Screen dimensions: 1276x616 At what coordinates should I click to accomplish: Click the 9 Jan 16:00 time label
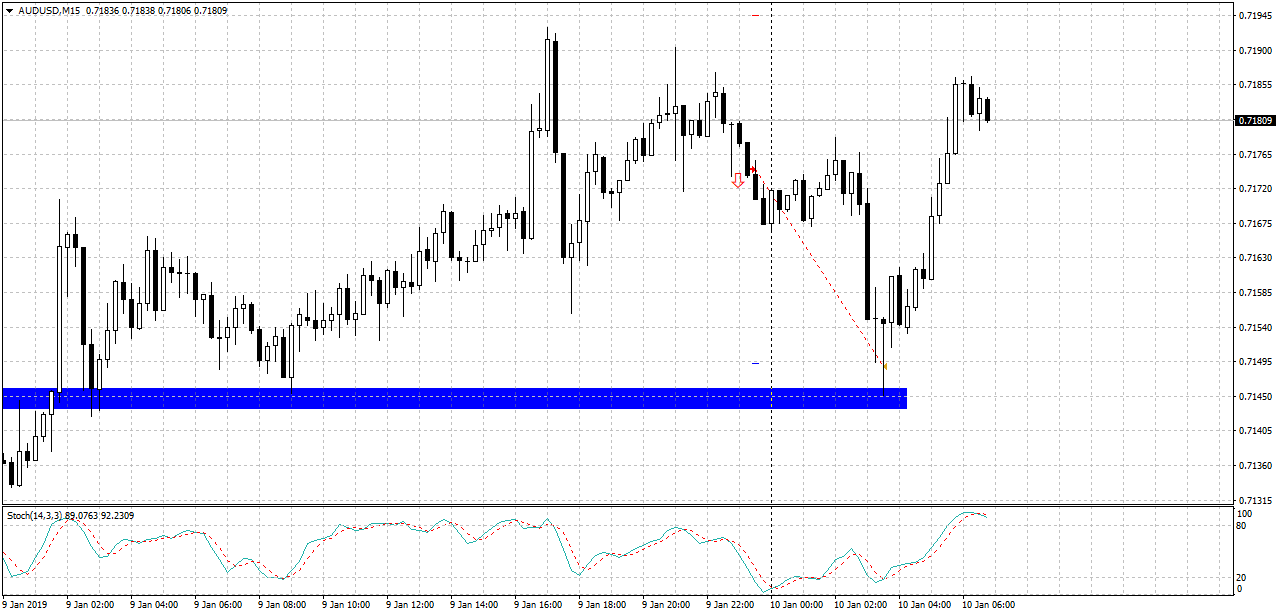(x=538, y=605)
